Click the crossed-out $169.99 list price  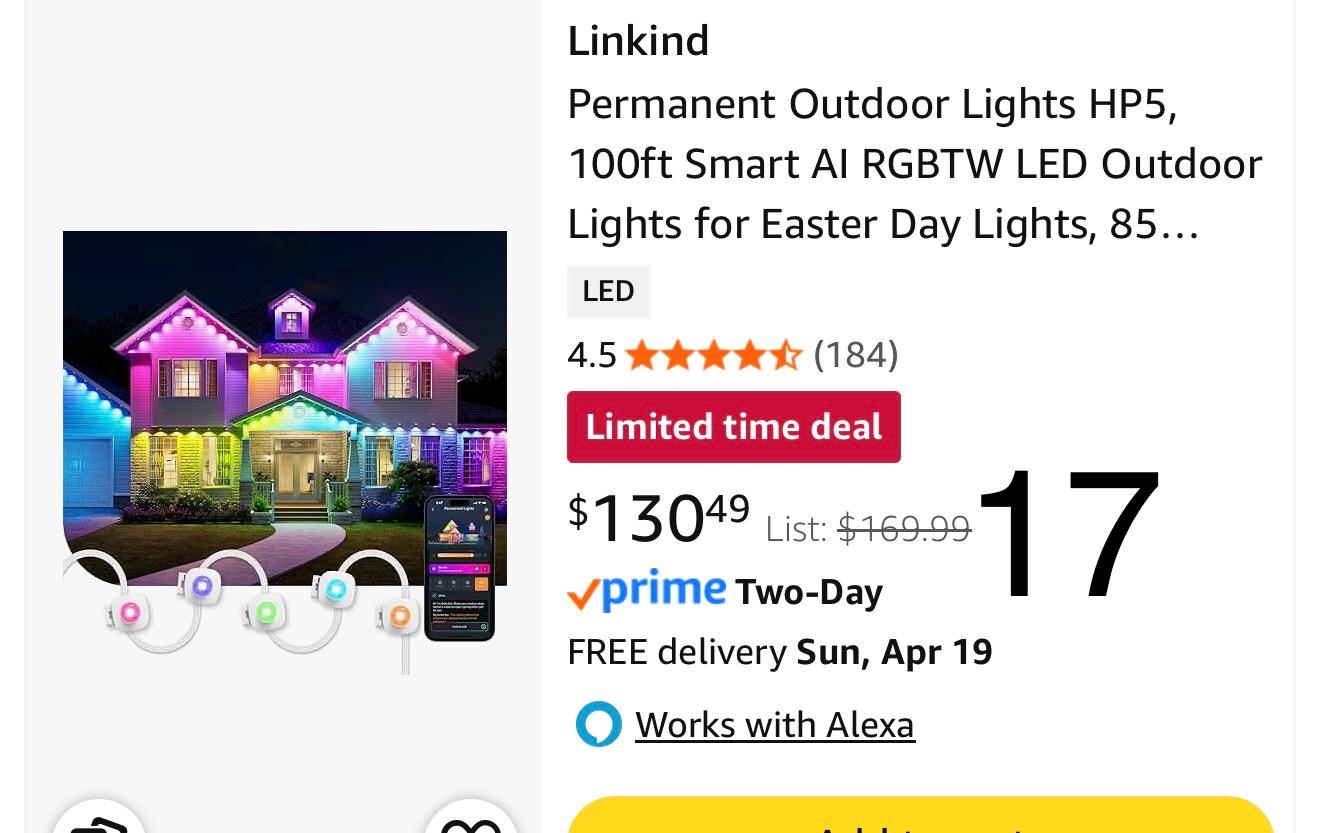(x=904, y=528)
